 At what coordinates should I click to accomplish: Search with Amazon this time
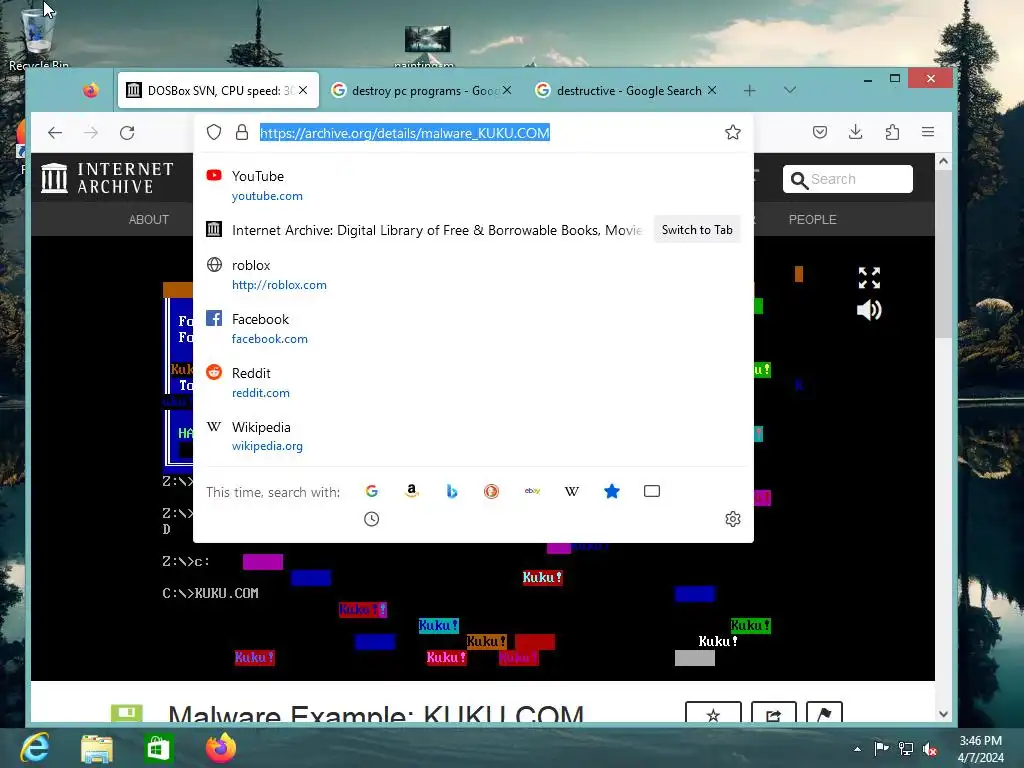(x=411, y=491)
